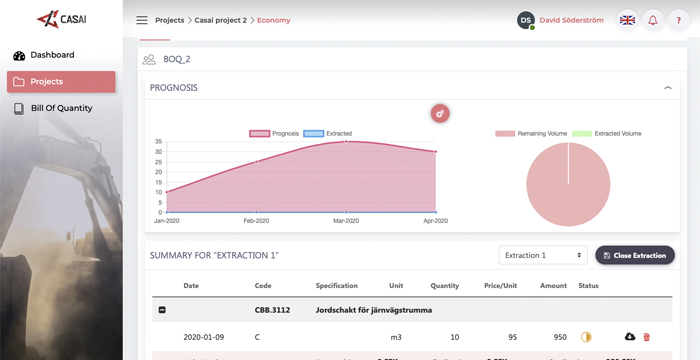Click the half-circle status icon
This screenshot has height=360, width=700.
[x=586, y=337]
